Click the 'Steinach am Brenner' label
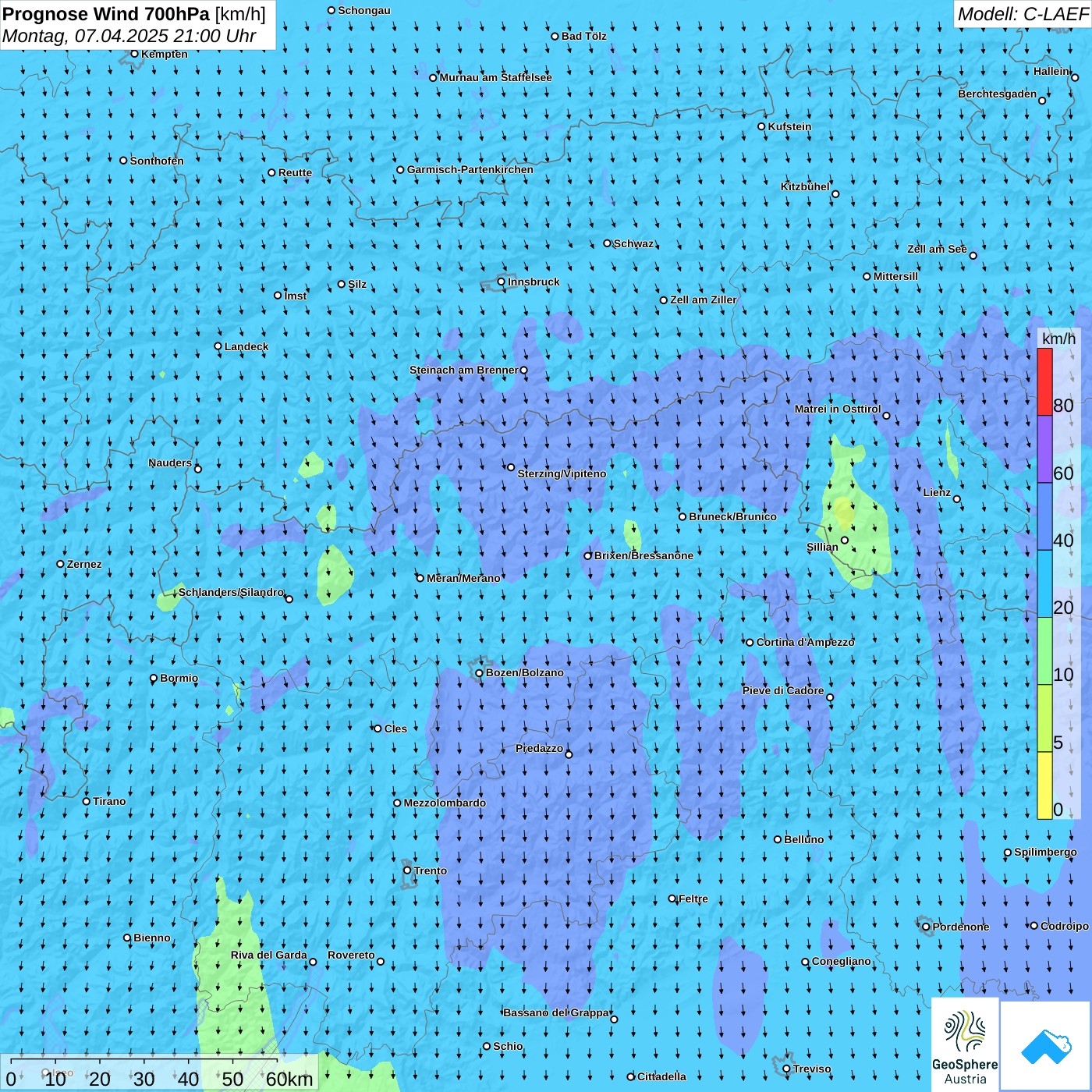Viewport: 1092px width, 1092px height. point(463,370)
